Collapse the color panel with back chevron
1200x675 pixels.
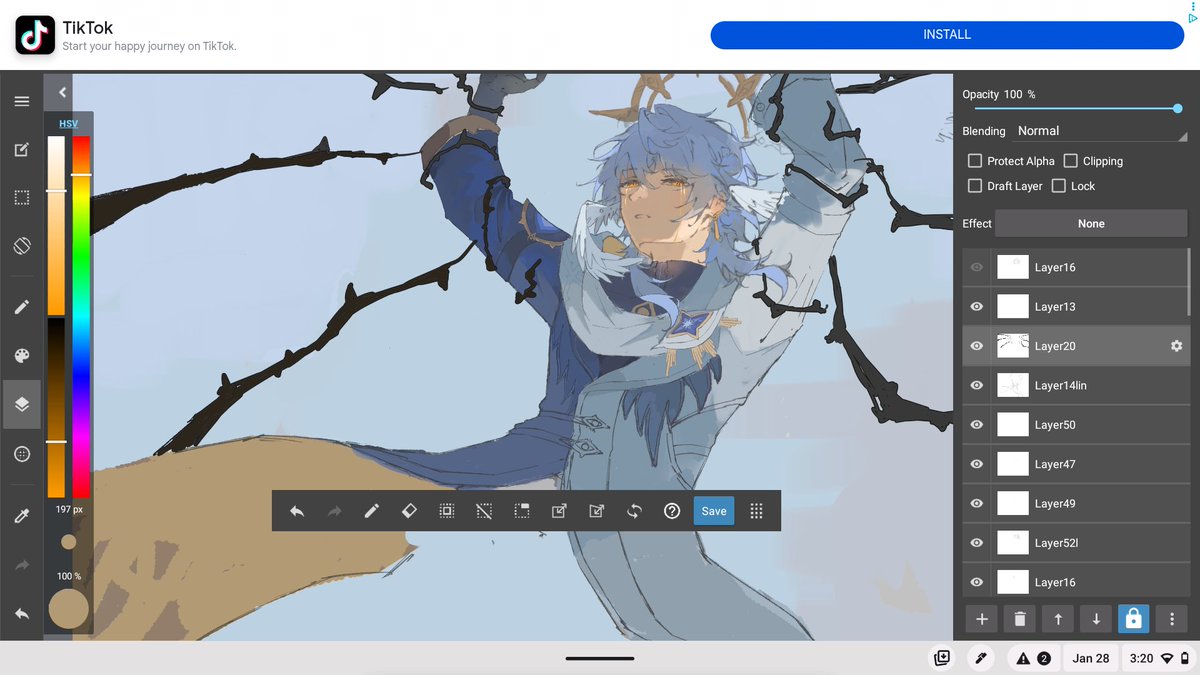[62, 92]
